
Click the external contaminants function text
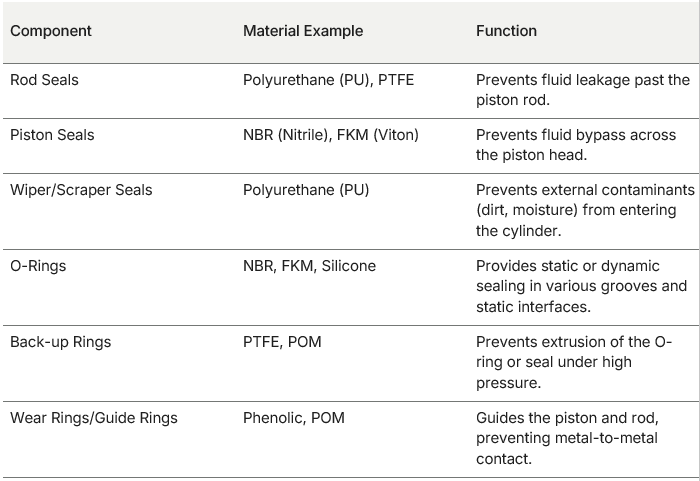pos(584,210)
